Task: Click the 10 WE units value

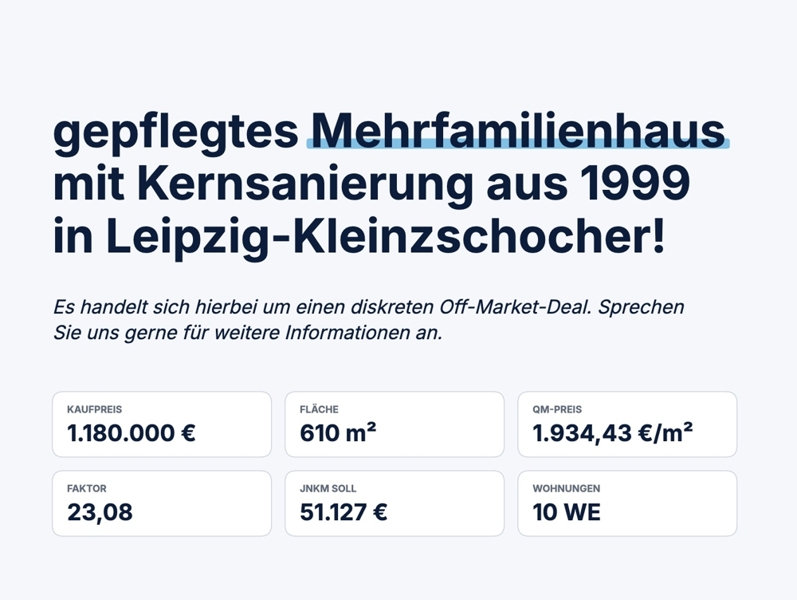Action: point(567,513)
